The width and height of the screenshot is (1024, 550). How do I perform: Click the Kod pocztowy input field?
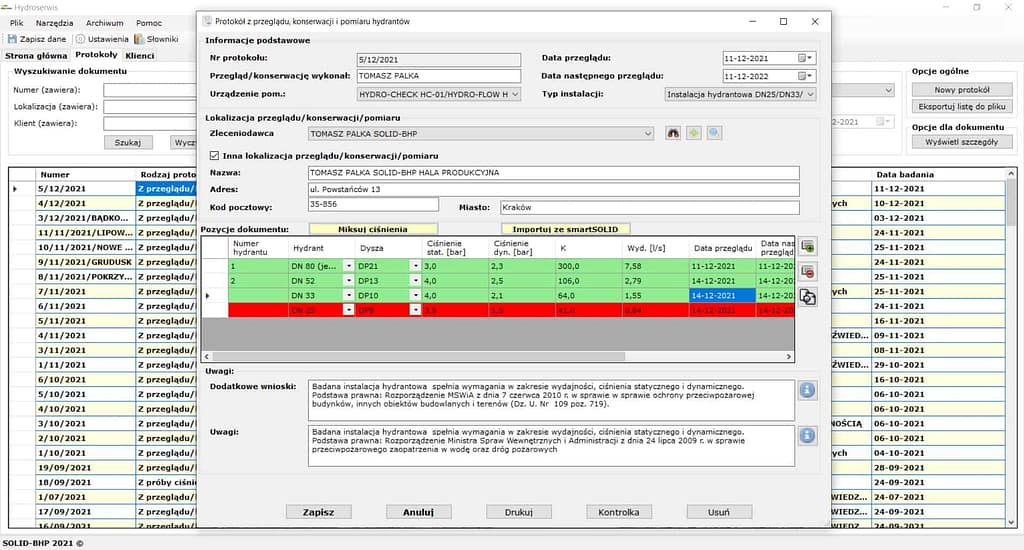374,204
